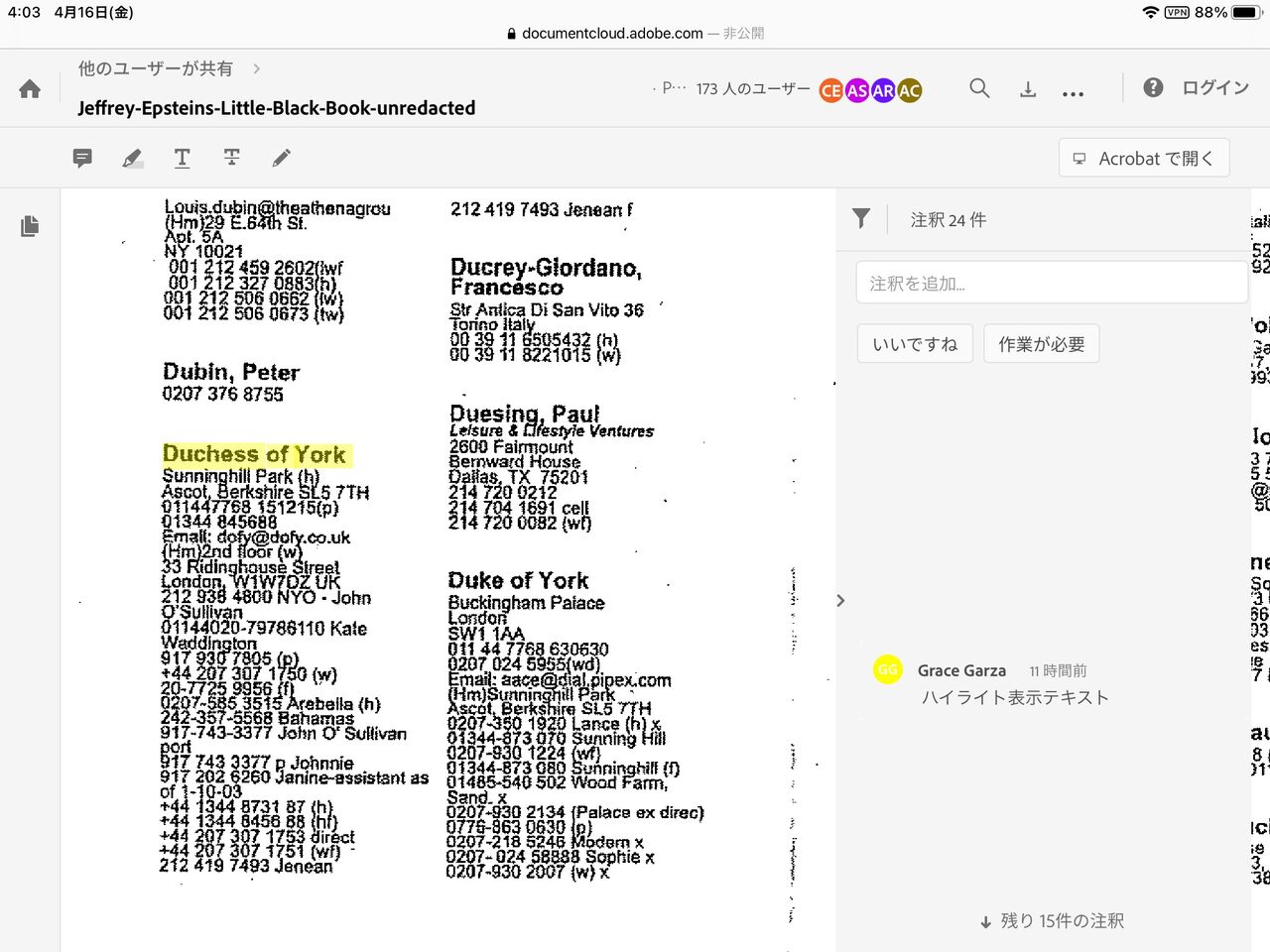Select the highlighter tool
1270x952 pixels.
pyautogui.click(x=132, y=158)
